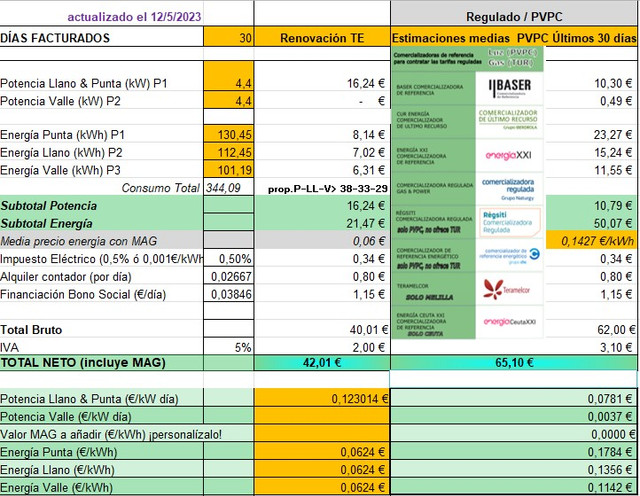Select the Energía Valle 101,19 kWh cell

229,170
